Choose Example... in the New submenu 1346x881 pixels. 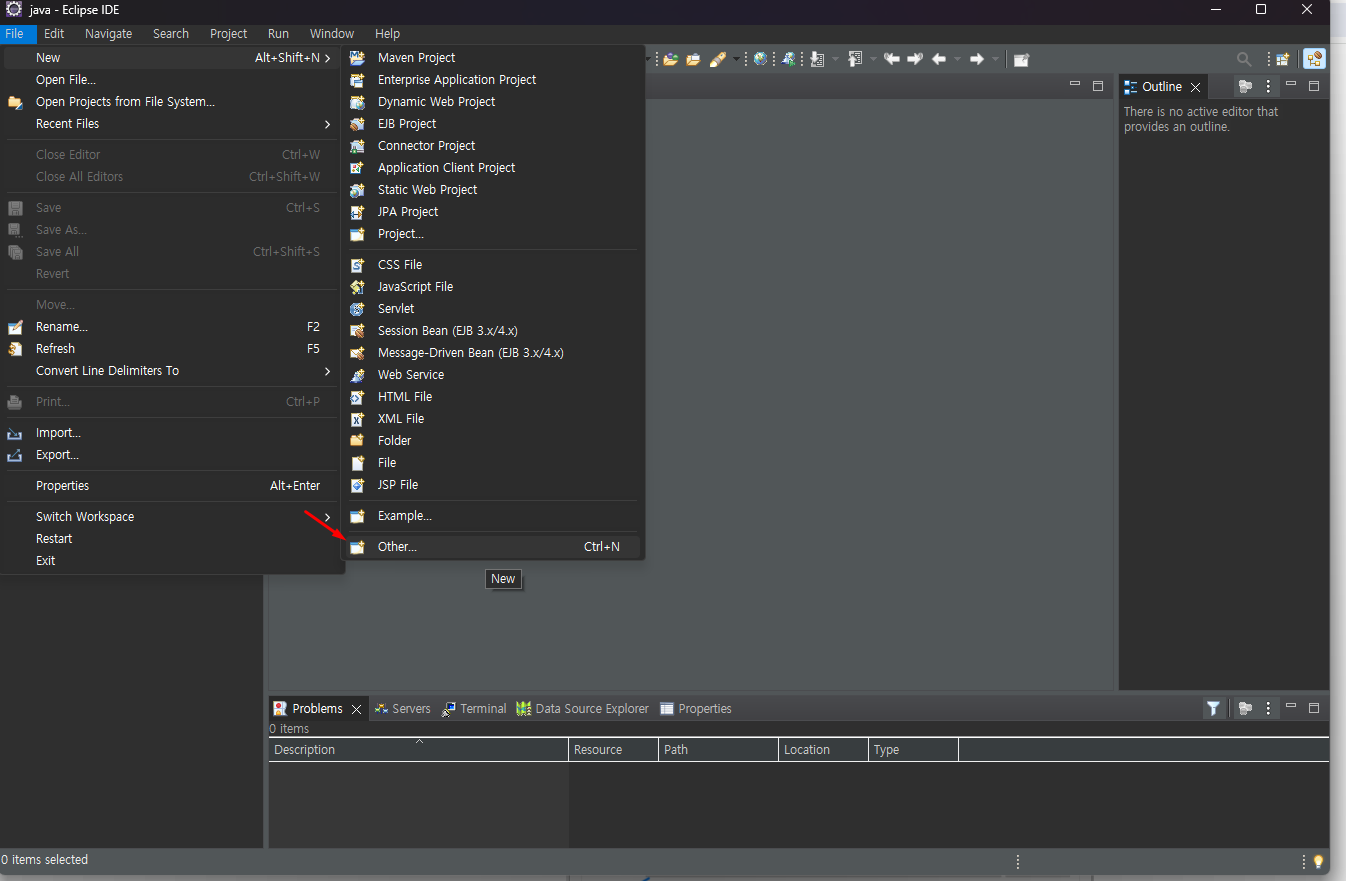pyautogui.click(x=492, y=516)
